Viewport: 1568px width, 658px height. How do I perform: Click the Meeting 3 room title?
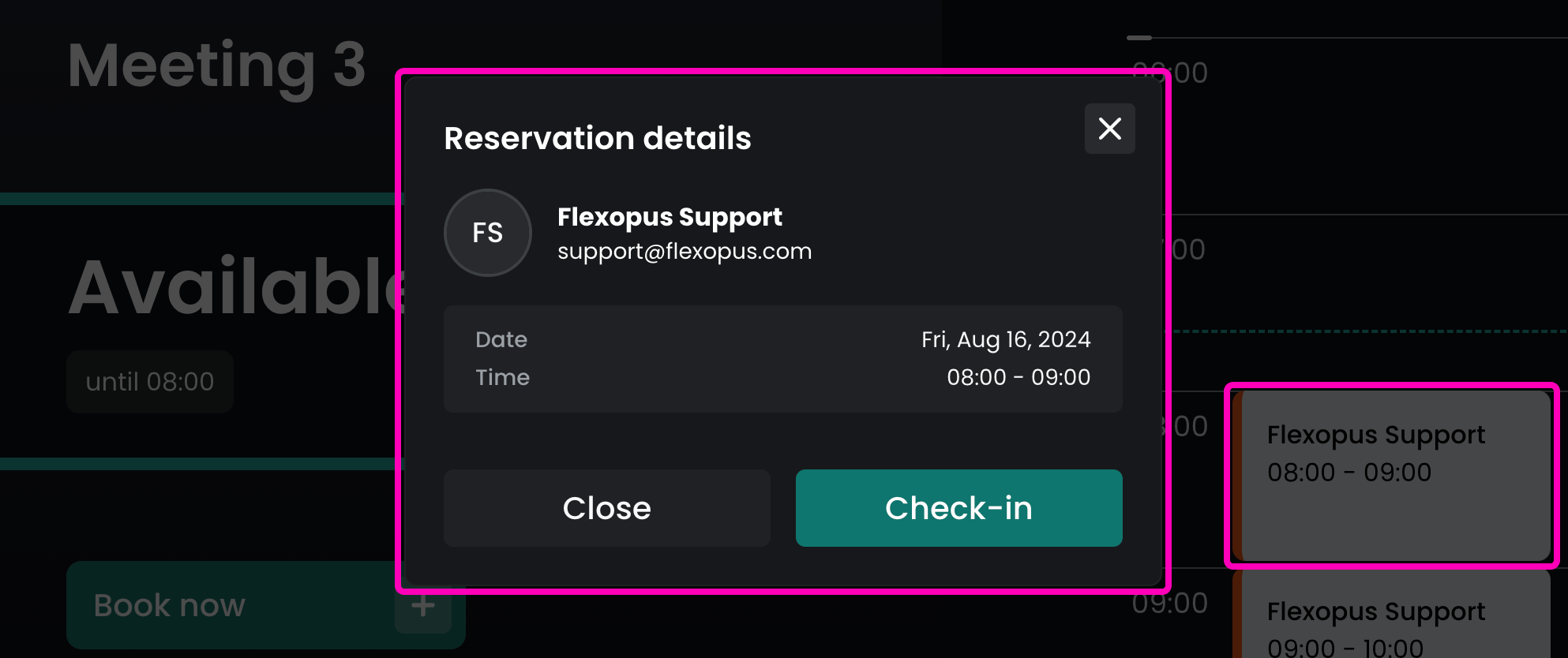point(217,65)
